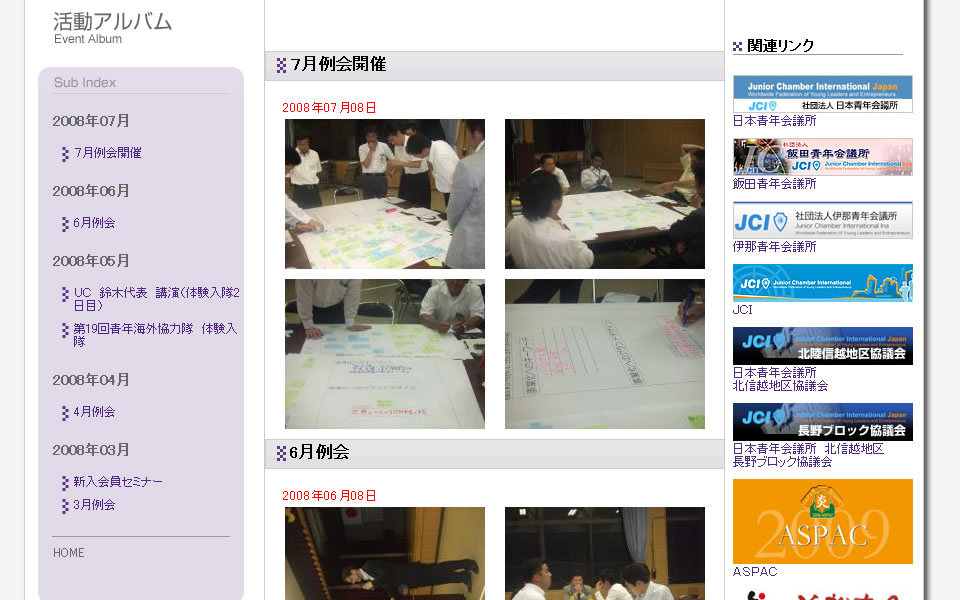Open the 7月例会開催 sidebar link

click(x=108, y=152)
